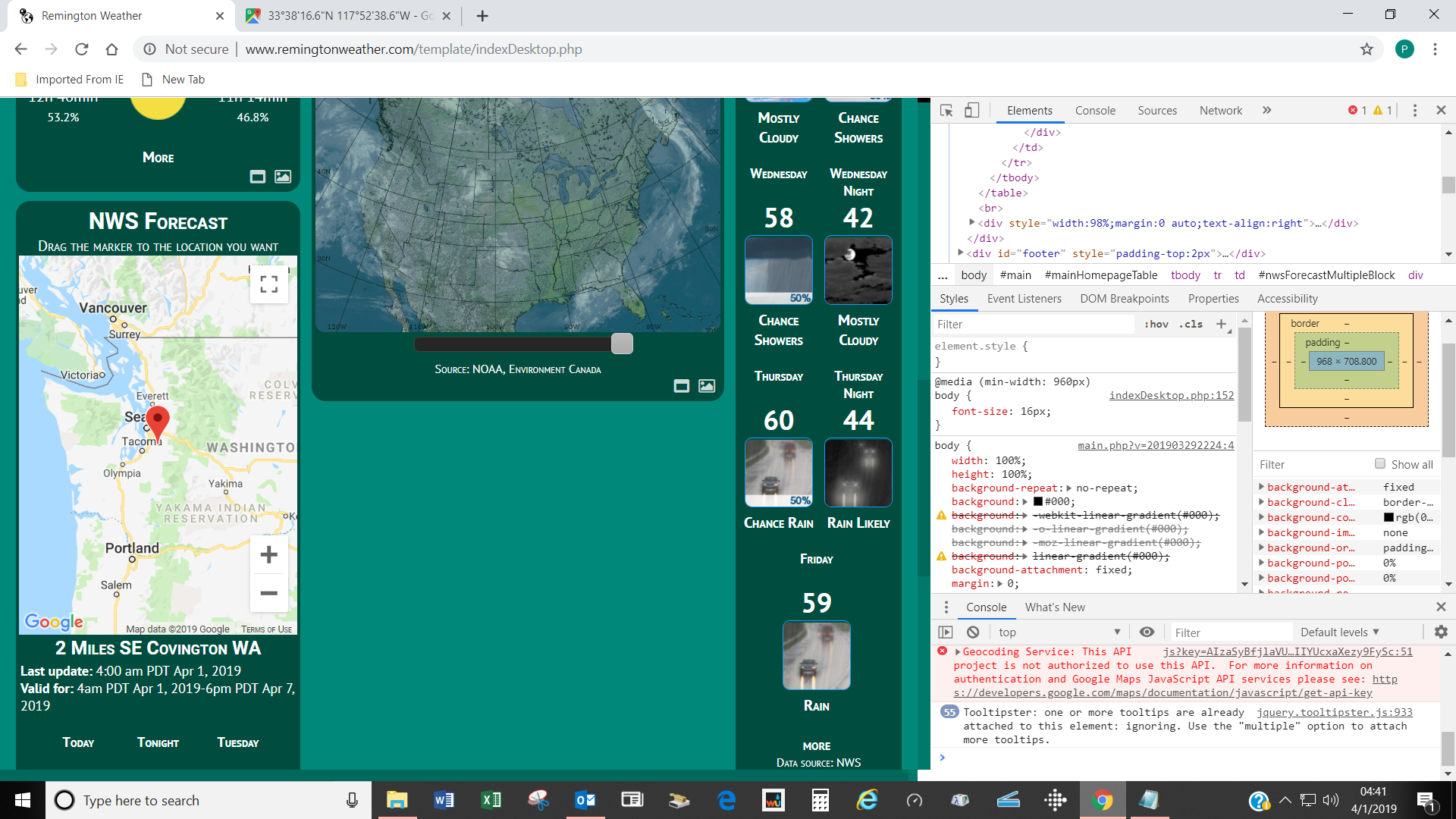Click the Styles filter input field
The height and width of the screenshot is (819, 1456).
[x=1034, y=324]
